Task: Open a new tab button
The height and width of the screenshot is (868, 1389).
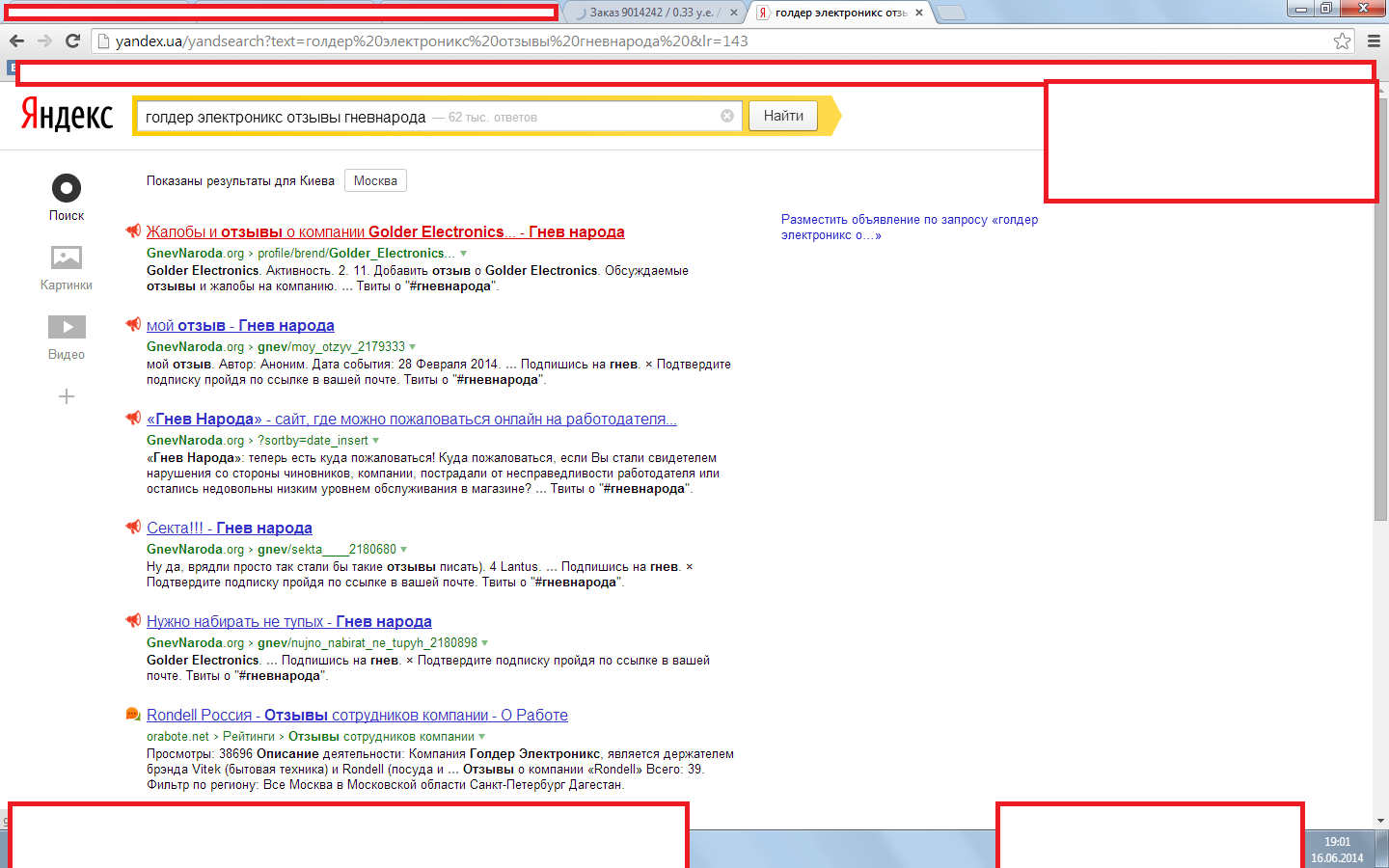Action: (951, 13)
